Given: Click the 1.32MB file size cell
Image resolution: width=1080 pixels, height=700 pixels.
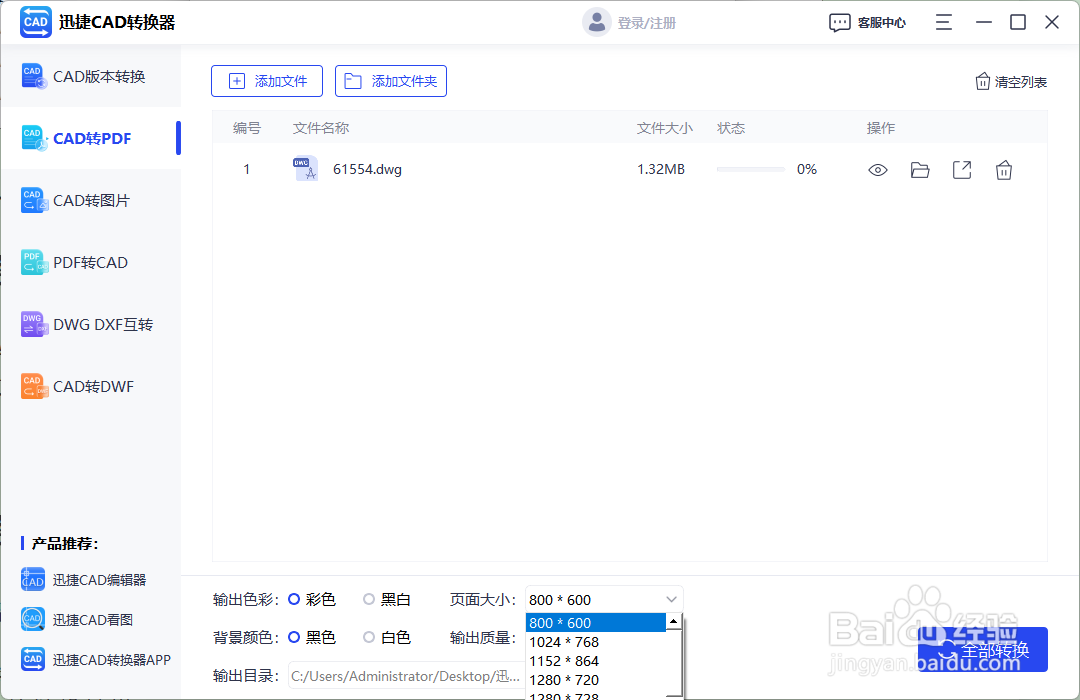Looking at the screenshot, I should pos(661,169).
